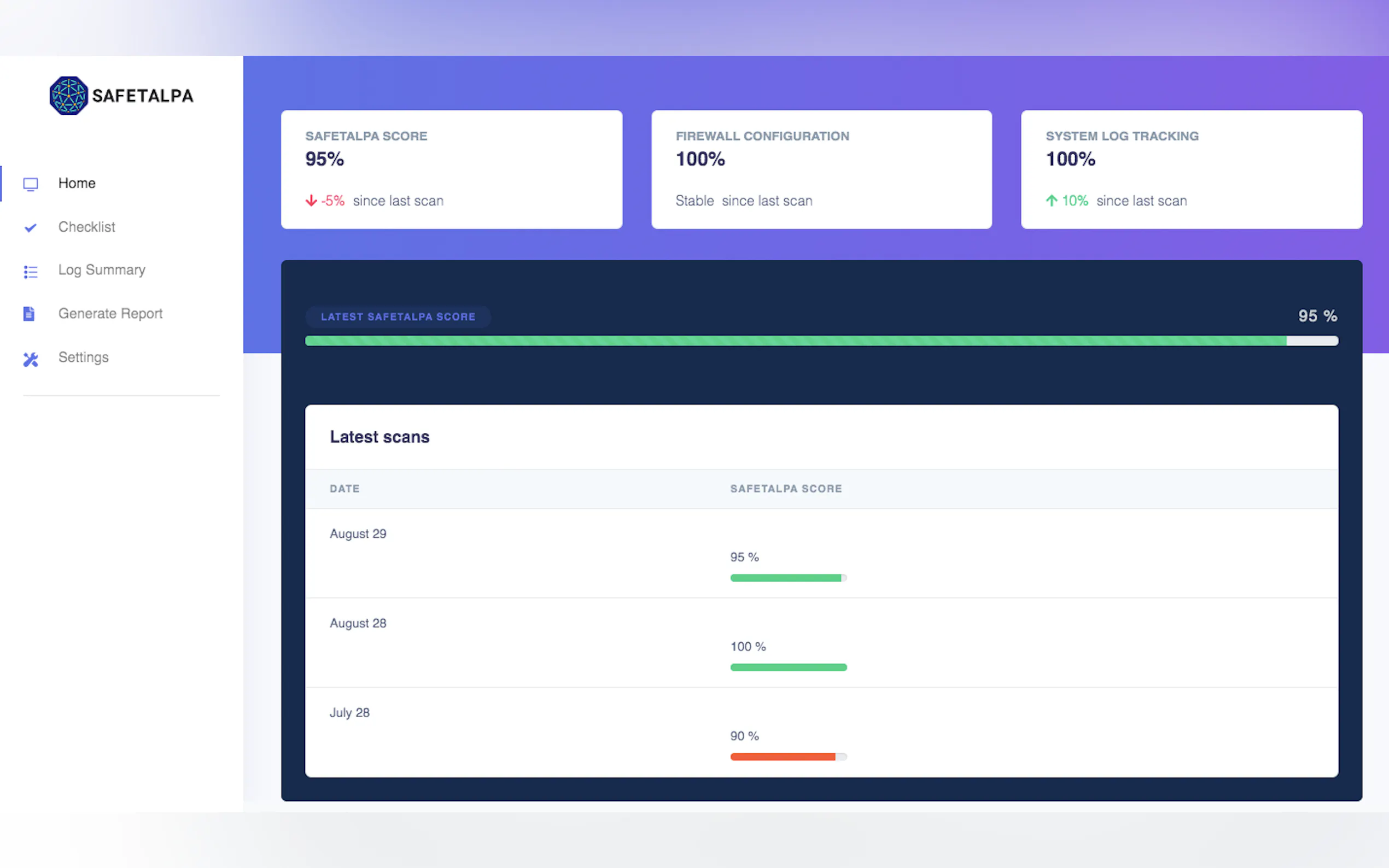This screenshot has width=1389, height=868.
Task: Click the Log Summary list icon
Action: tap(31, 272)
